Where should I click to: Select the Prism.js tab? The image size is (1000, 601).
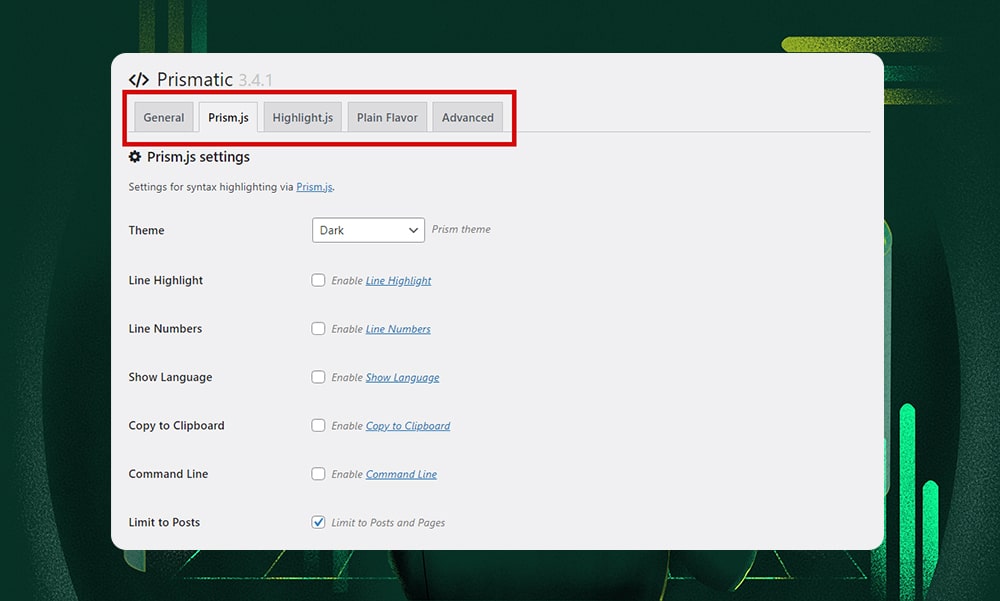227,117
